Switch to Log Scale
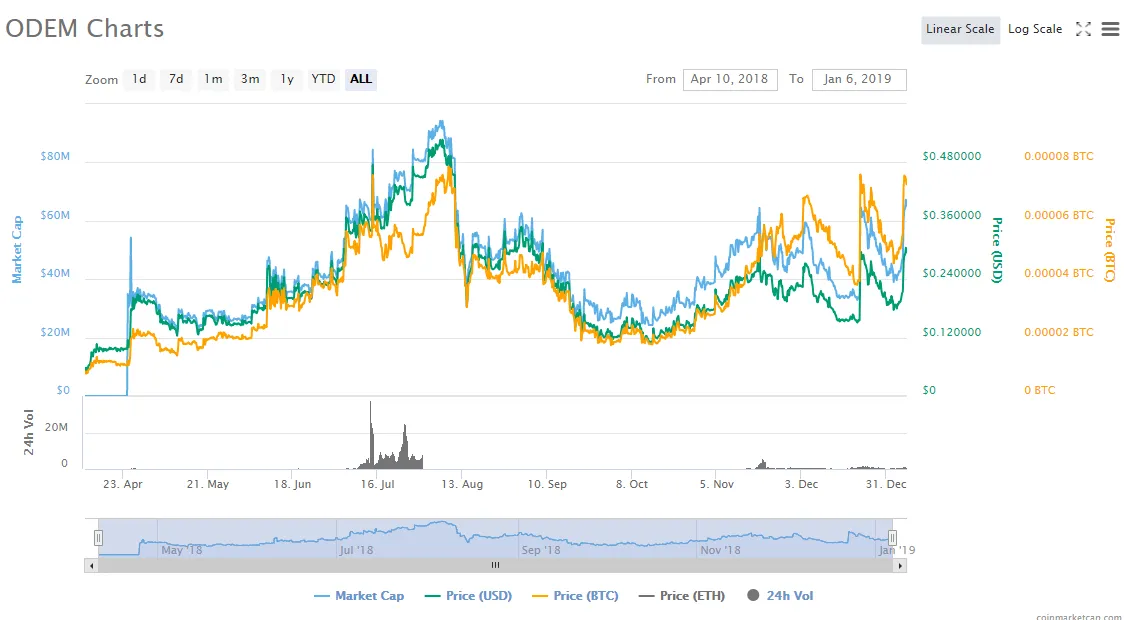 [1035, 29]
